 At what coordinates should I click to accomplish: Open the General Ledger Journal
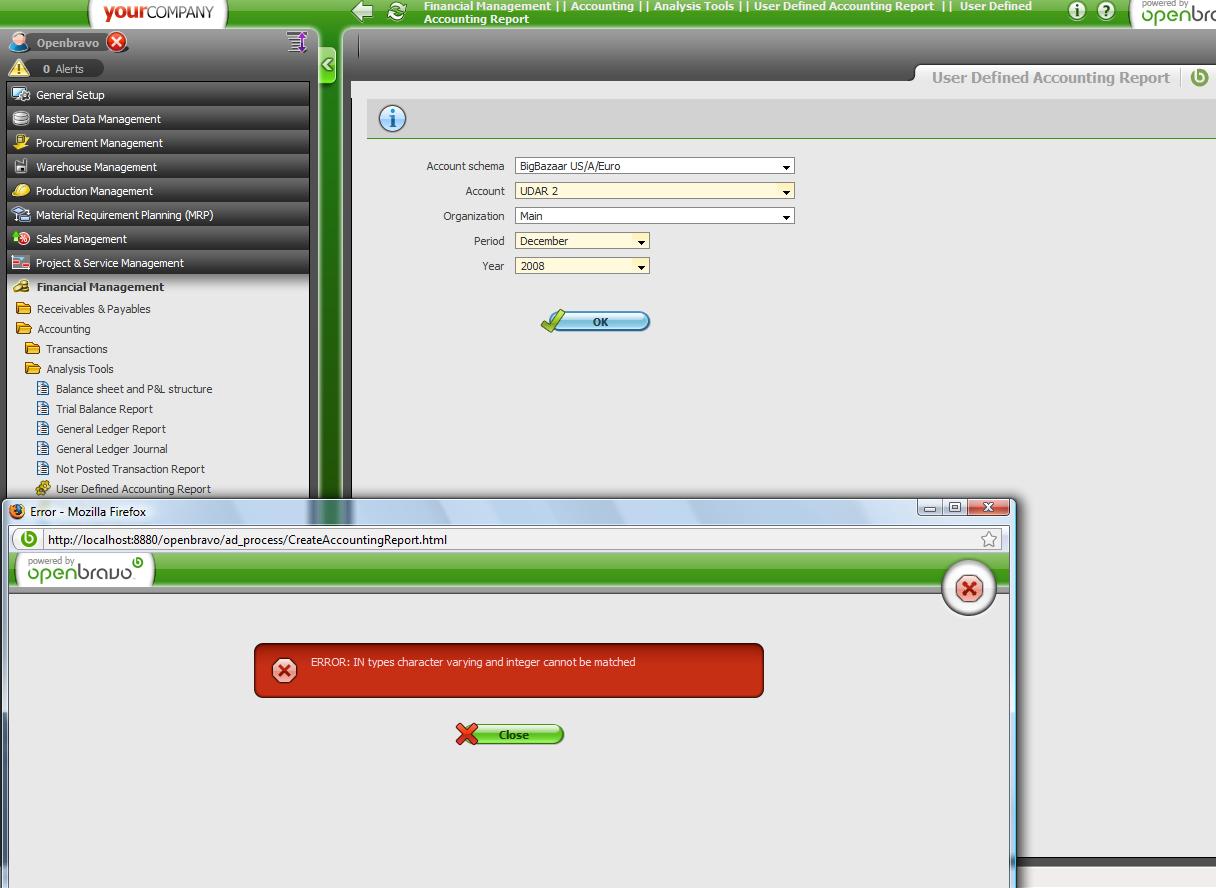coord(111,449)
